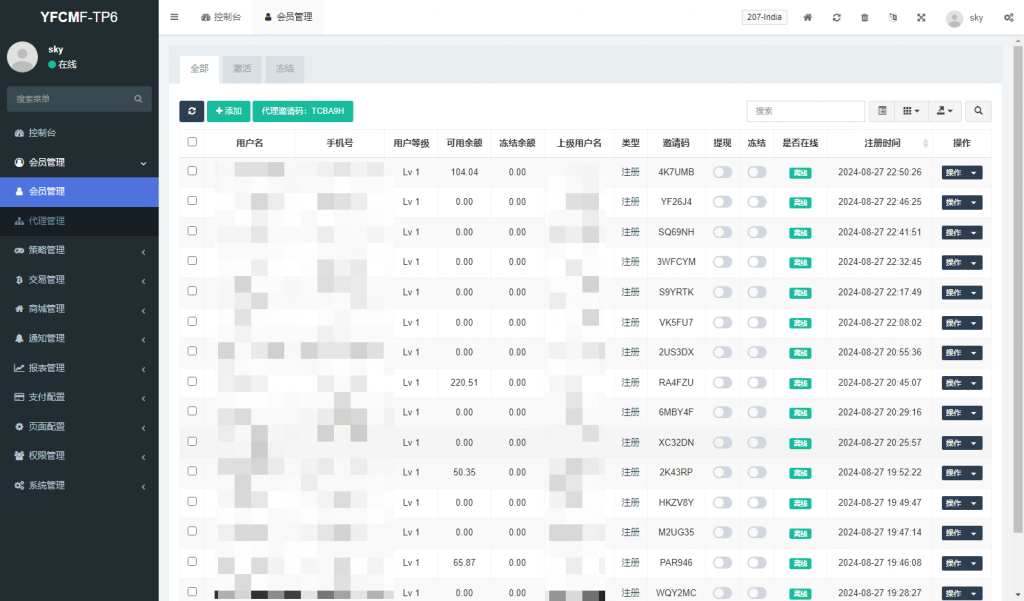Click the magnifier search button beside toolbar
1024x601 pixels.
(978, 111)
